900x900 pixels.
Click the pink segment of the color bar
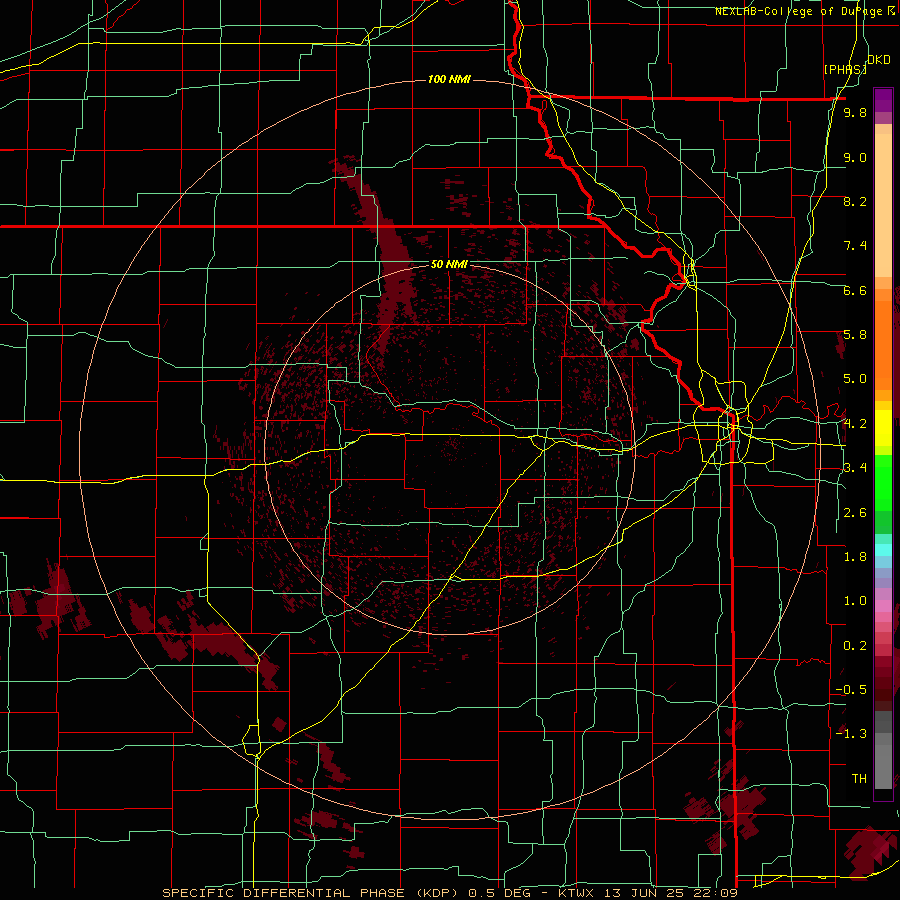[883, 606]
